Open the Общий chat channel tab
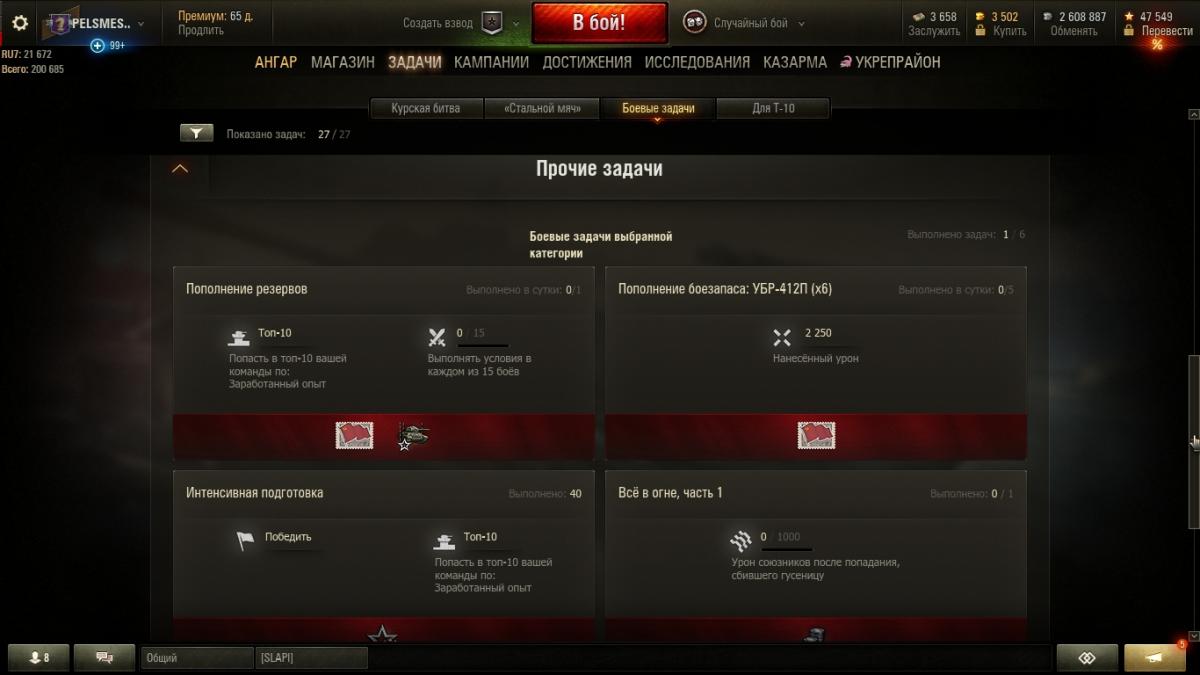The height and width of the screenshot is (675, 1200). tap(197, 658)
